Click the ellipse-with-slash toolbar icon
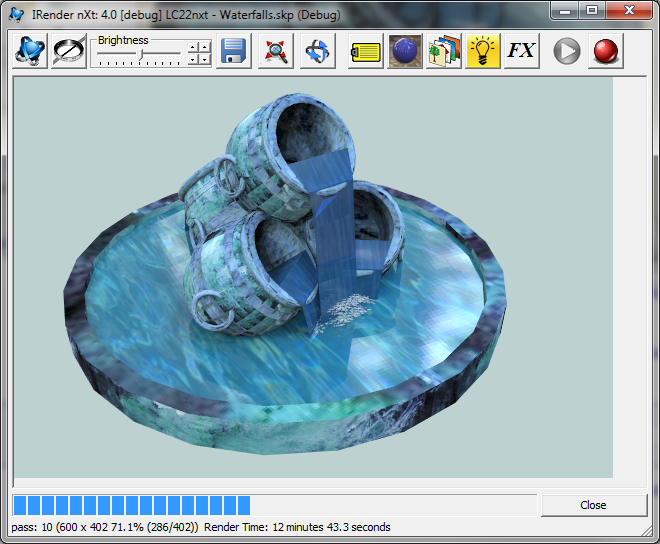This screenshot has height=544, width=660. coord(69,51)
